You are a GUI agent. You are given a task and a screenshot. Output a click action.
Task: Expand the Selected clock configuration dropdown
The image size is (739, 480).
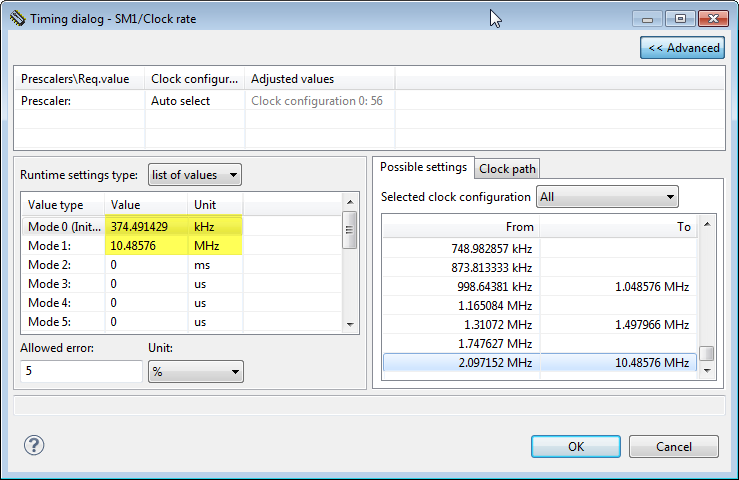click(x=607, y=197)
